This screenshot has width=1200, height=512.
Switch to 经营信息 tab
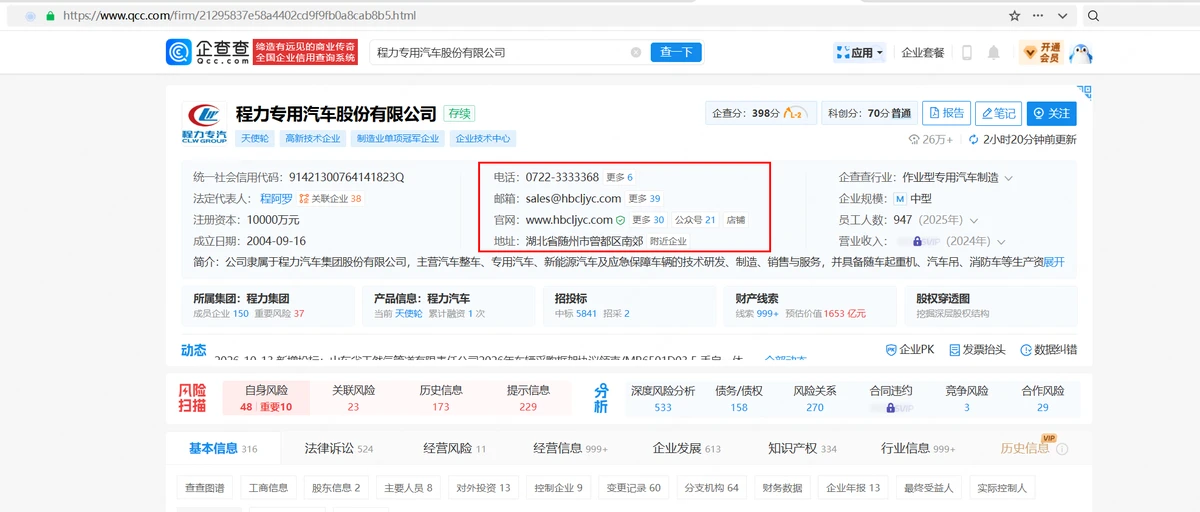tap(571, 448)
